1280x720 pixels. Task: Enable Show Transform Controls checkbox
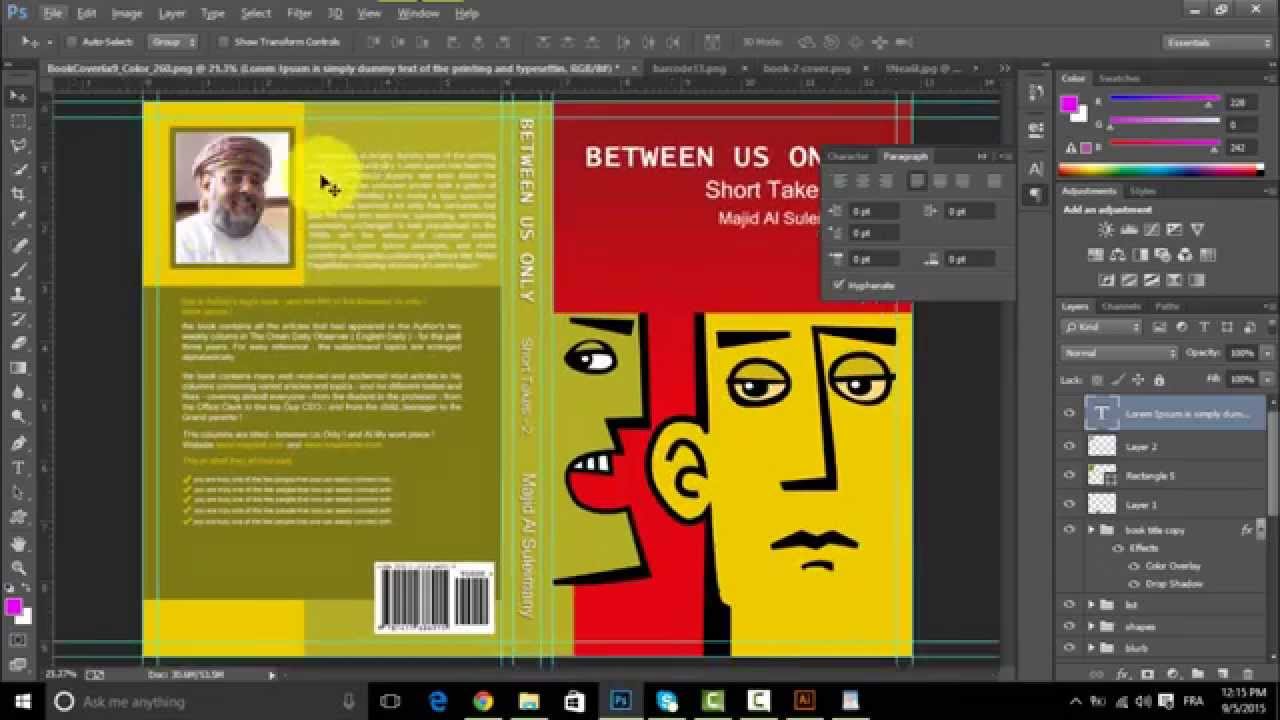pos(224,42)
